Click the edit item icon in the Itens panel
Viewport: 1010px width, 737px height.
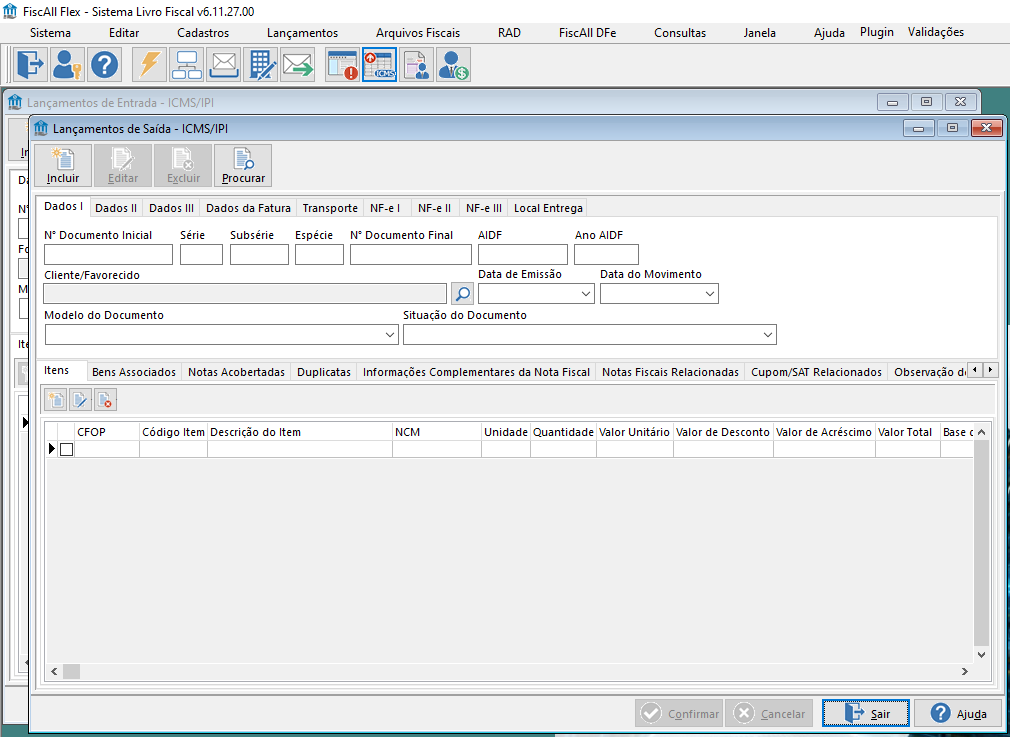(80, 400)
